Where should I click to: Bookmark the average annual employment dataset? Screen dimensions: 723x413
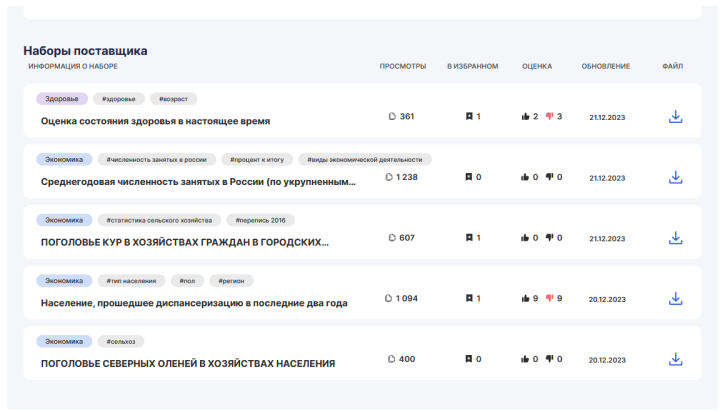(468, 177)
